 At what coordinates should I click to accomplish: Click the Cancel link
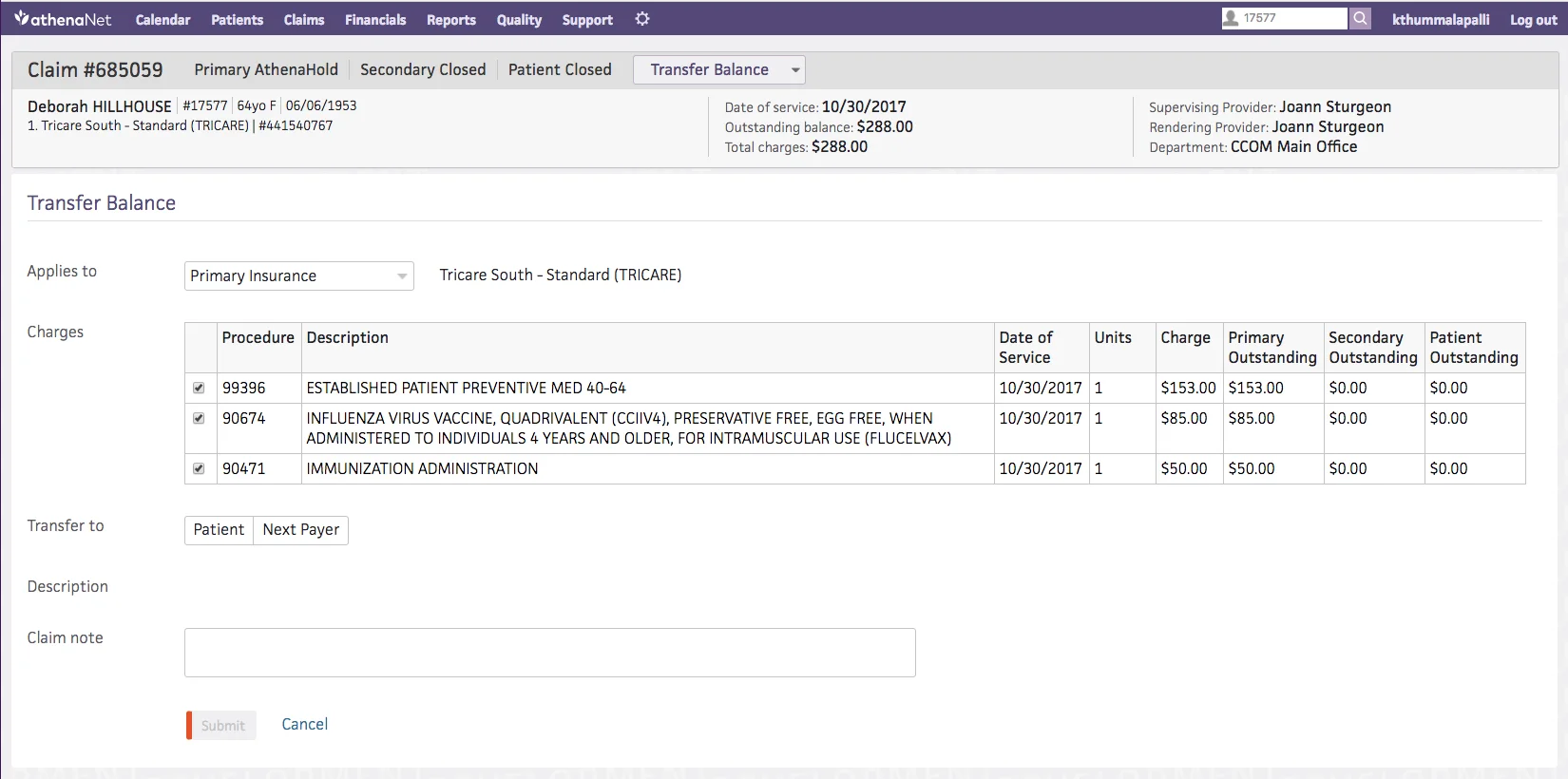[x=305, y=724]
